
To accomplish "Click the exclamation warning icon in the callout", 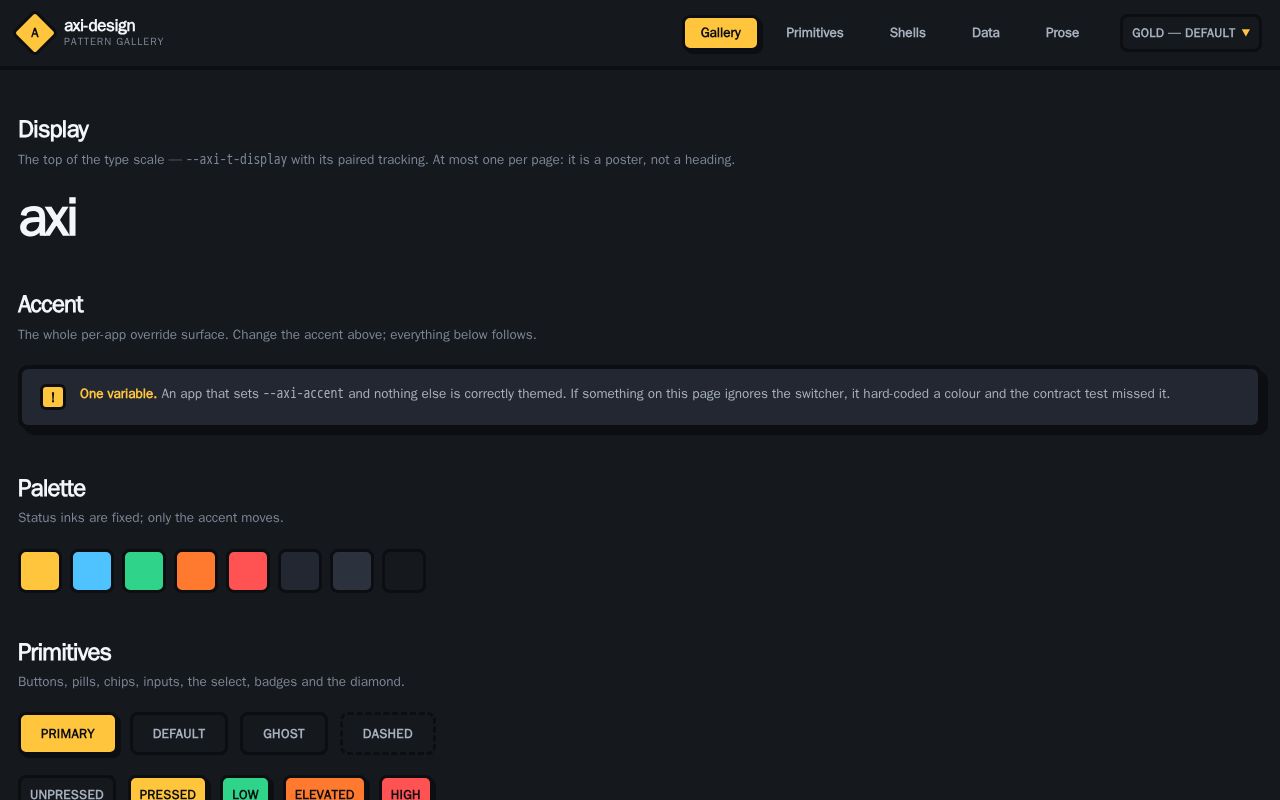I will pyautogui.click(x=53, y=397).
